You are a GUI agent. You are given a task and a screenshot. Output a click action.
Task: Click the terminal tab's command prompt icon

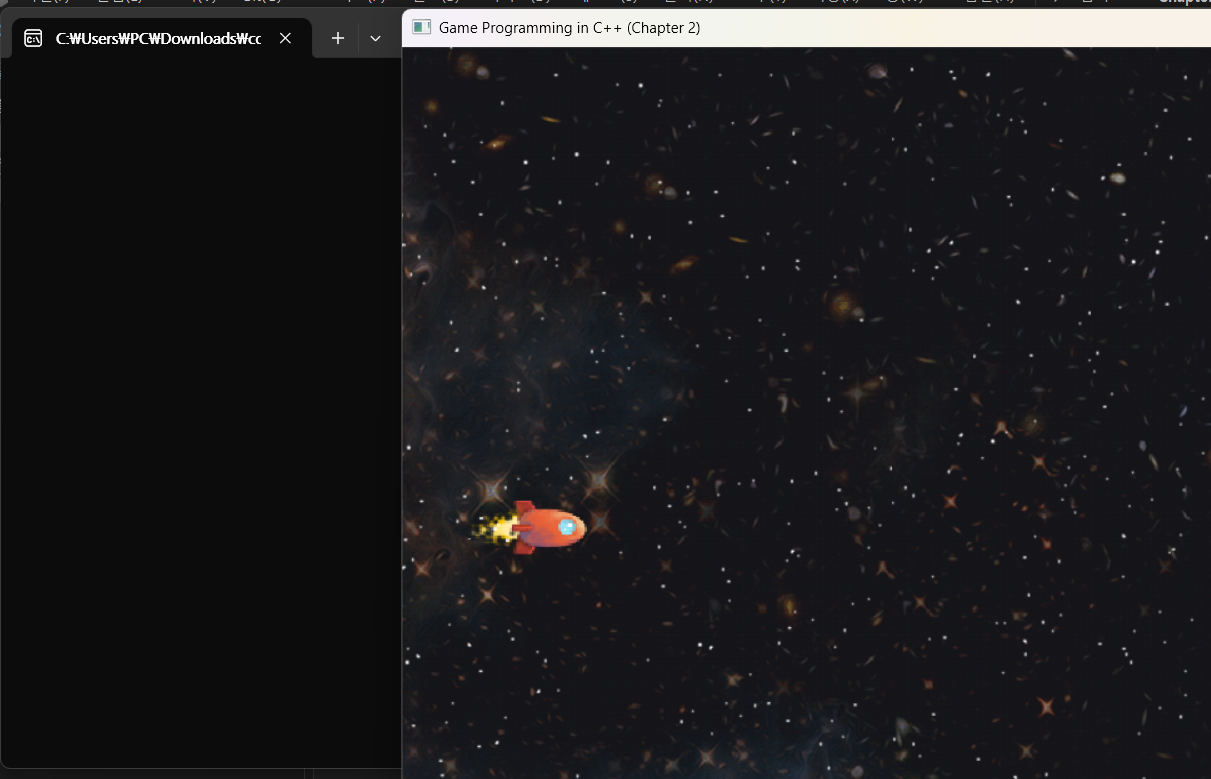click(x=33, y=38)
